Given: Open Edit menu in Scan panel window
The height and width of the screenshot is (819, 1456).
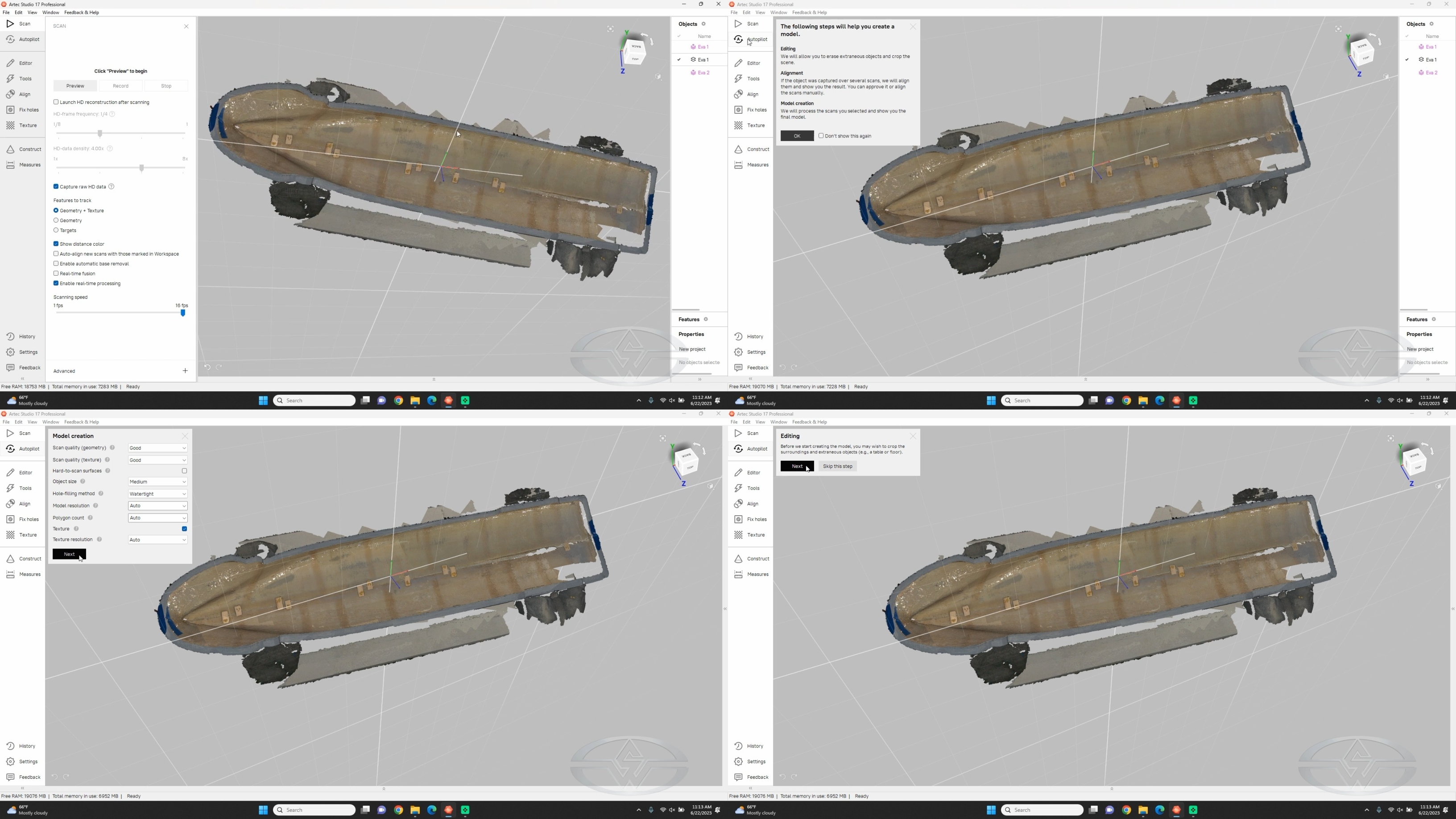Looking at the screenshot, I should [x=19, y=12].
